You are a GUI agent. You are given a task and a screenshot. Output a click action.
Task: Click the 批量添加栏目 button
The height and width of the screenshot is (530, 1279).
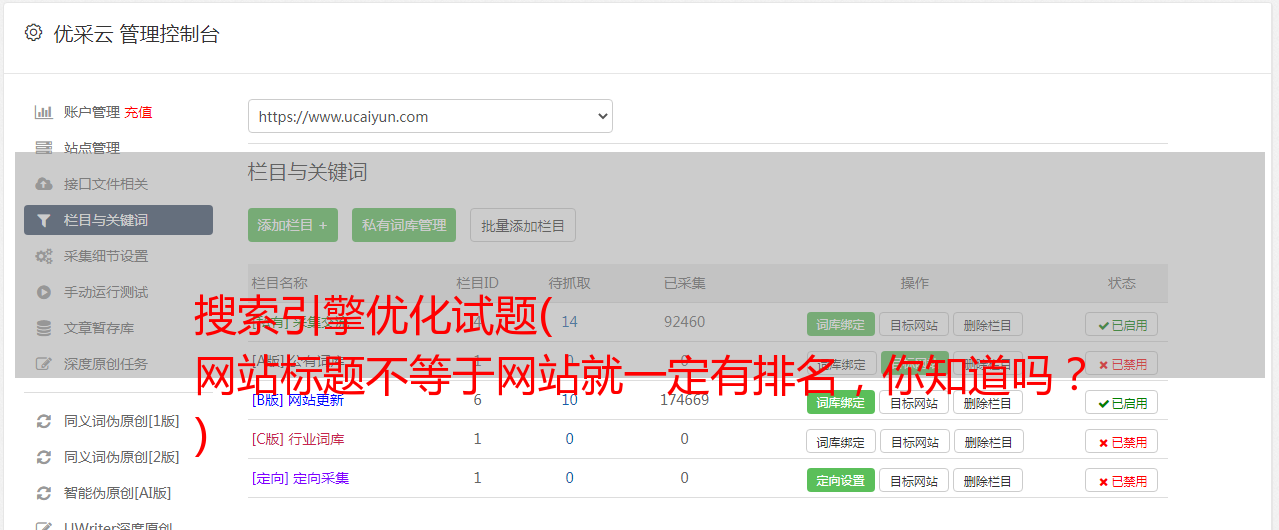[x=523, y=225]
